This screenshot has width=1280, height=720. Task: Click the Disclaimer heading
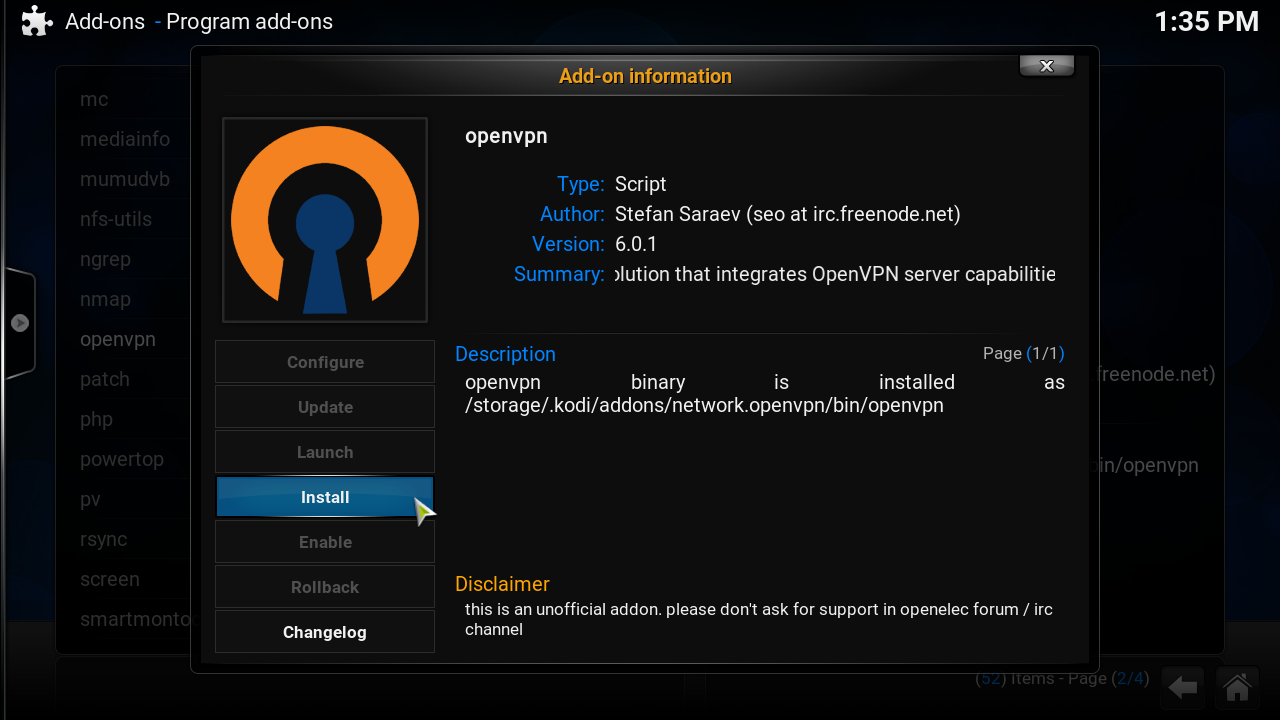(502, 584)
